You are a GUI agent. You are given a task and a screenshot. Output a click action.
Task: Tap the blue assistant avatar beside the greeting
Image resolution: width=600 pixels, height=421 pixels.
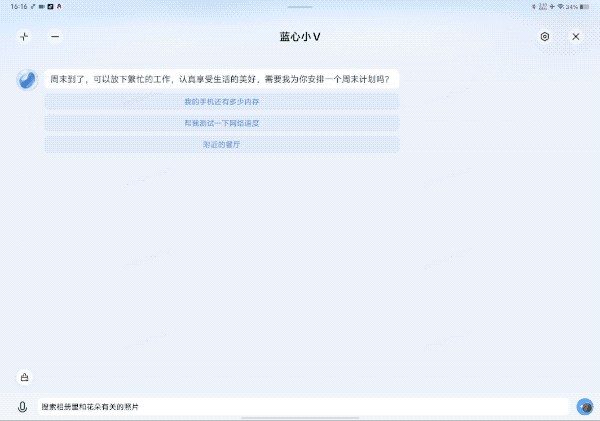point(27,80)
